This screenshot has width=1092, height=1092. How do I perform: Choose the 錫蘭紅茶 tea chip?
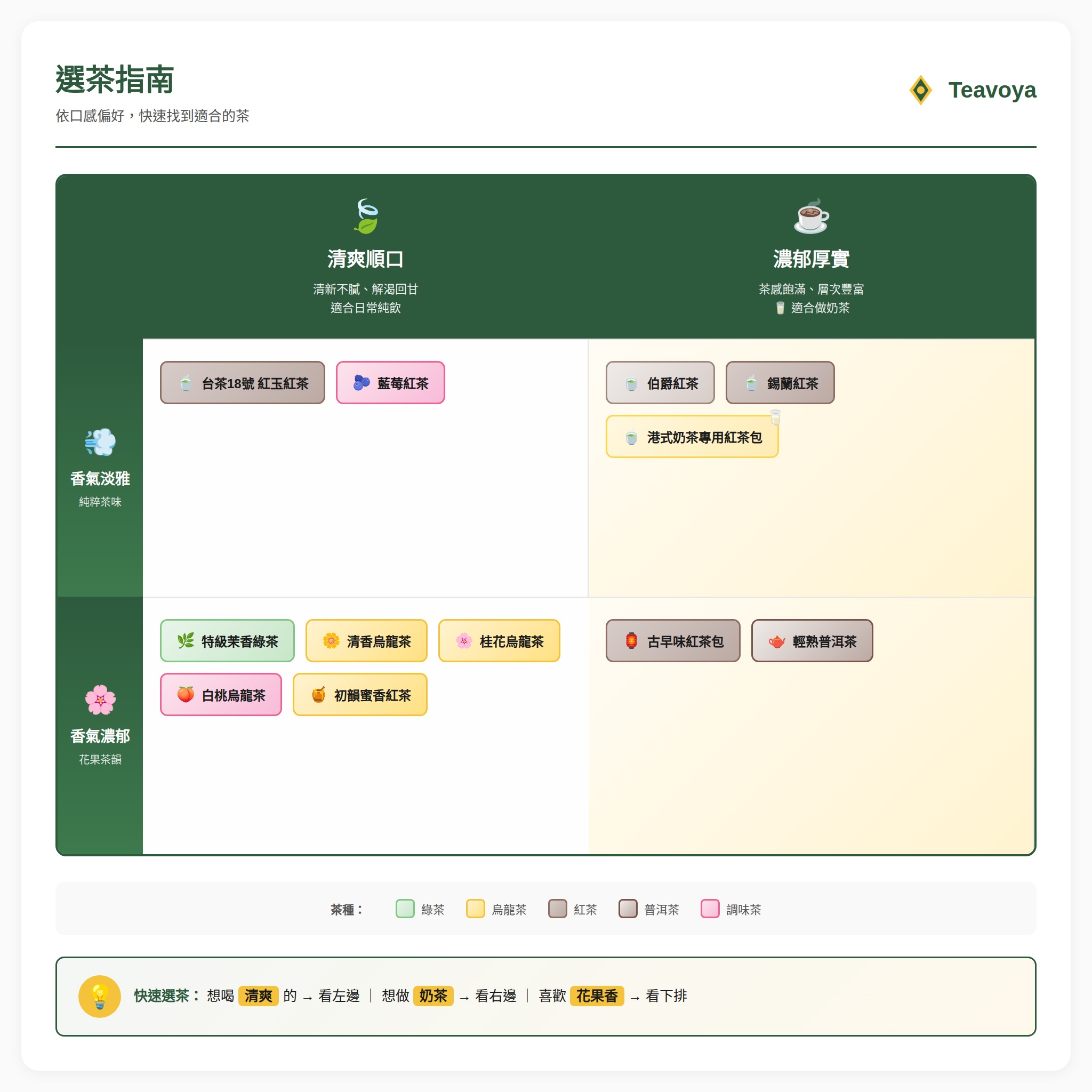point(780,383)
